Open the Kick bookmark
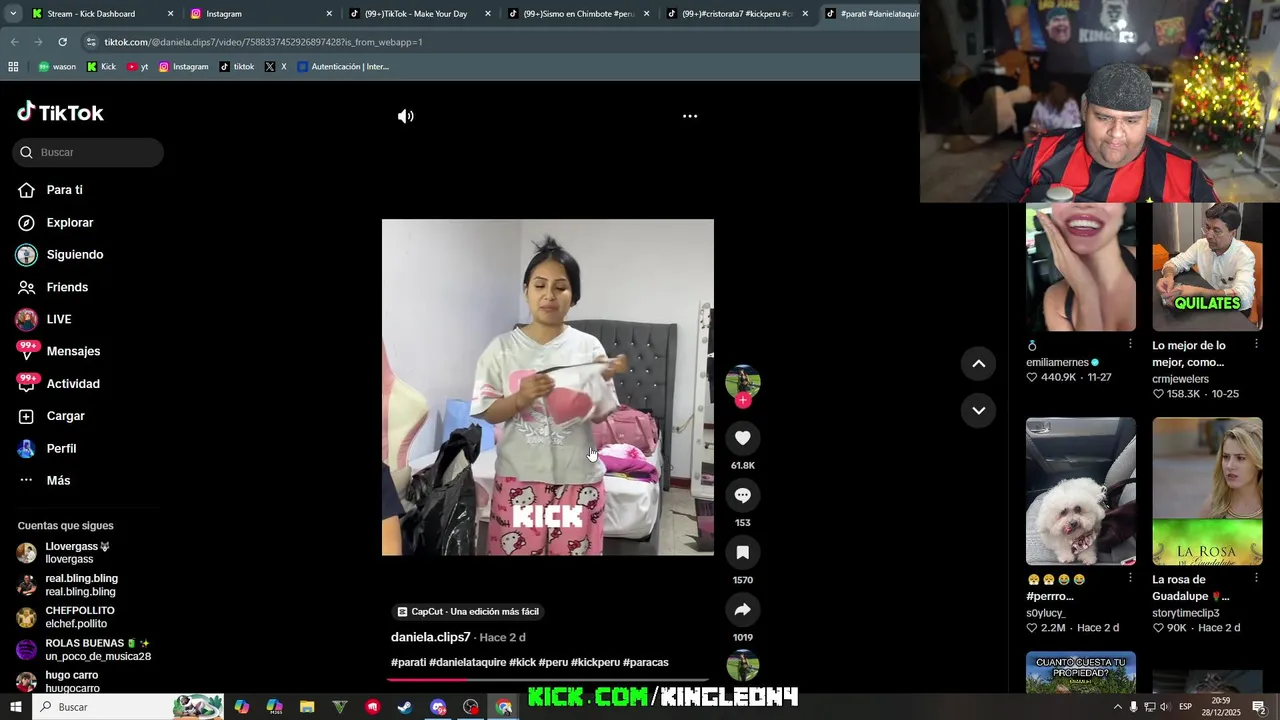 pos(101,67)
